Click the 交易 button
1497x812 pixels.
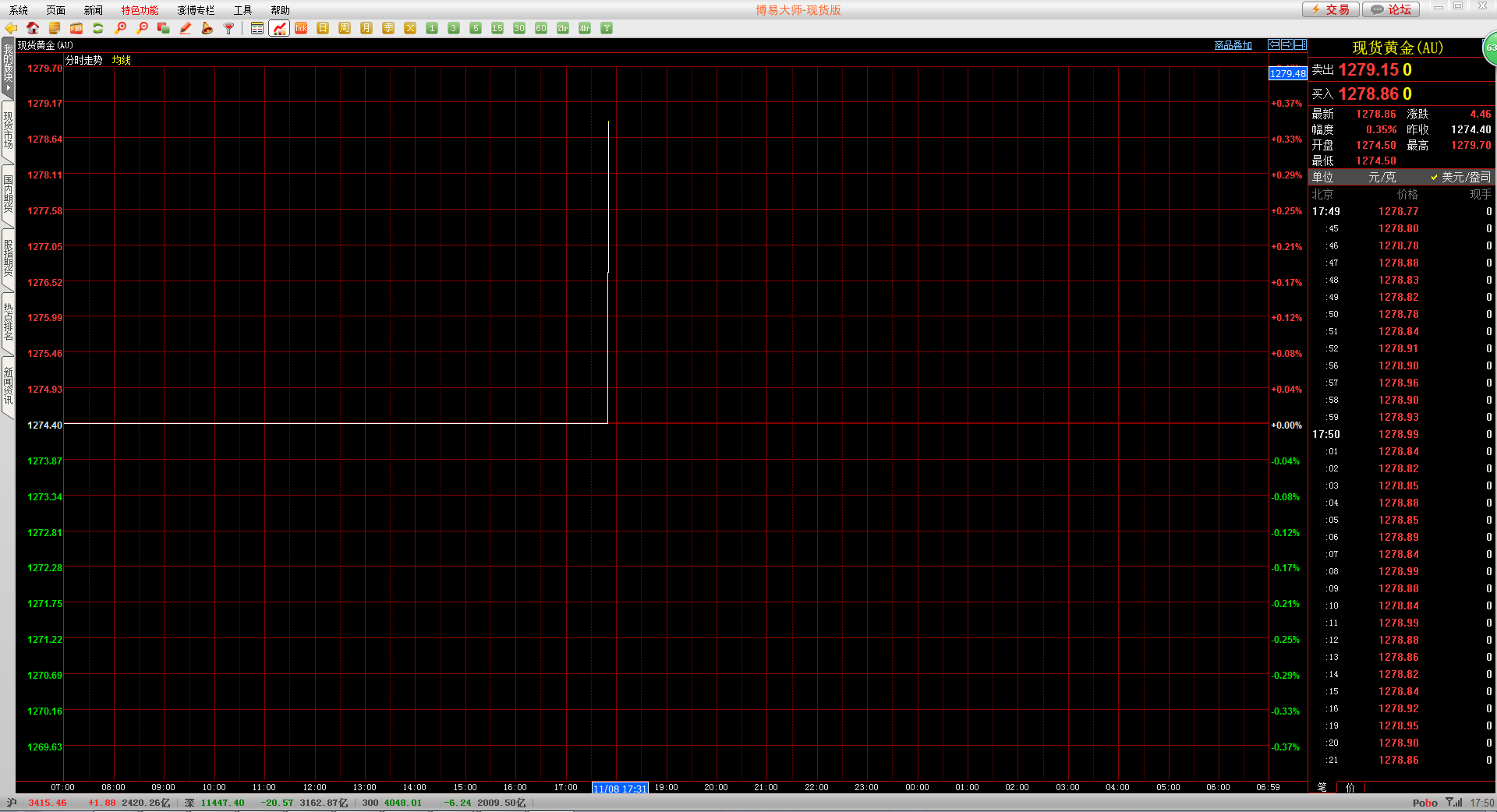[1330, 9]
